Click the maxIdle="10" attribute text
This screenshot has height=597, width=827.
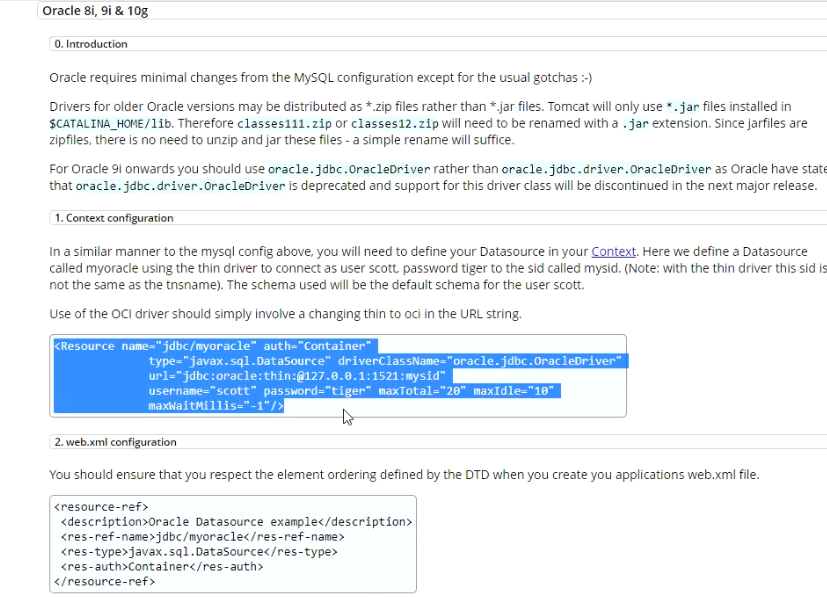[x=513, y=391]
